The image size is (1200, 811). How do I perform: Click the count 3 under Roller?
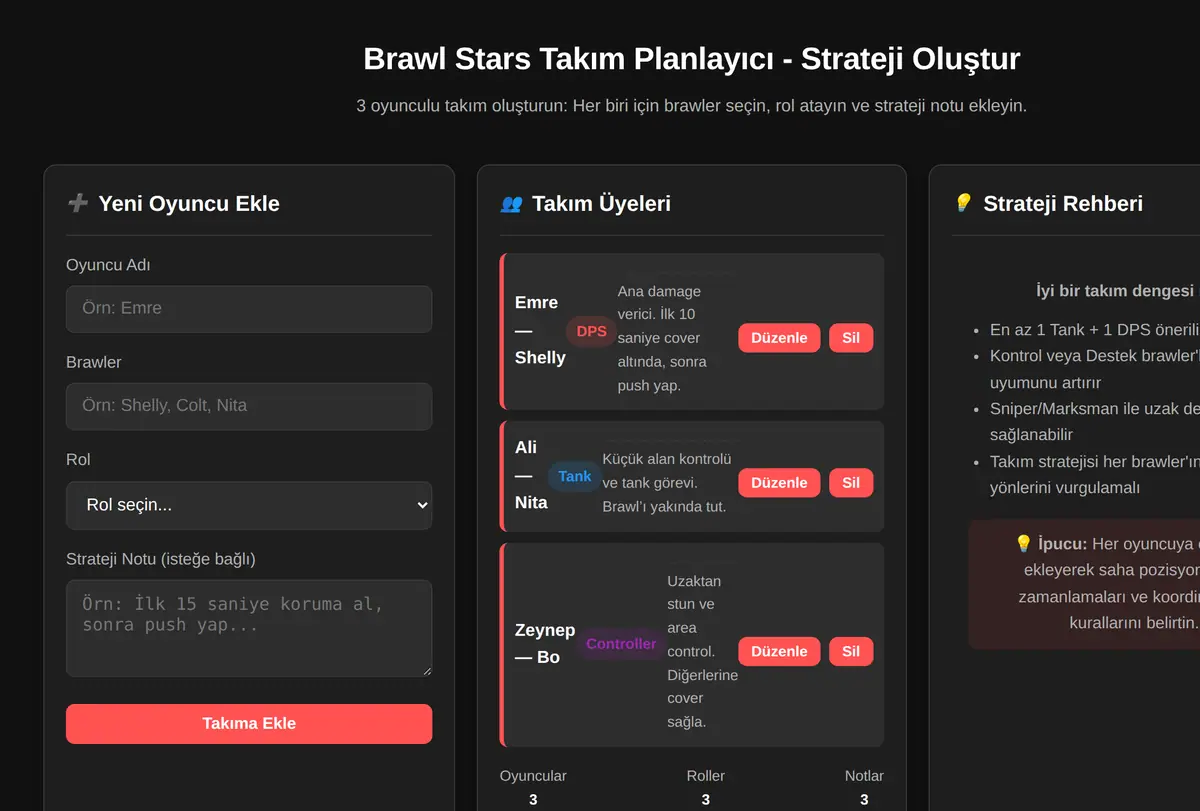point(706,800)
